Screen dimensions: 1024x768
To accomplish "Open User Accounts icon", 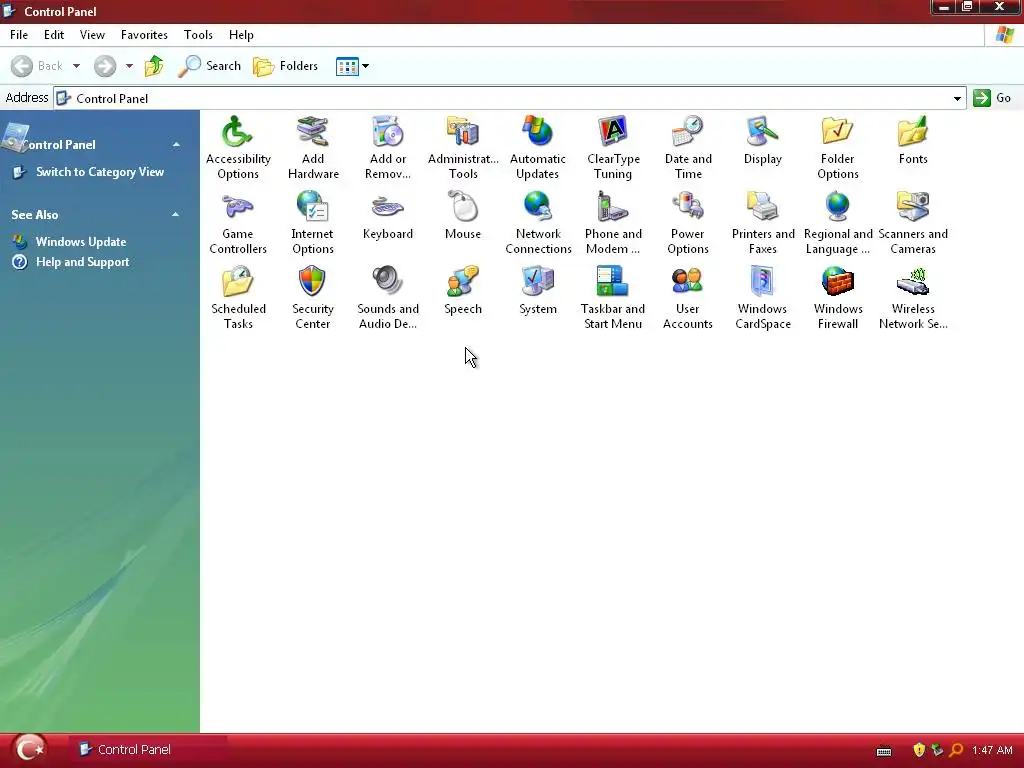I will [x=688, y=298].
